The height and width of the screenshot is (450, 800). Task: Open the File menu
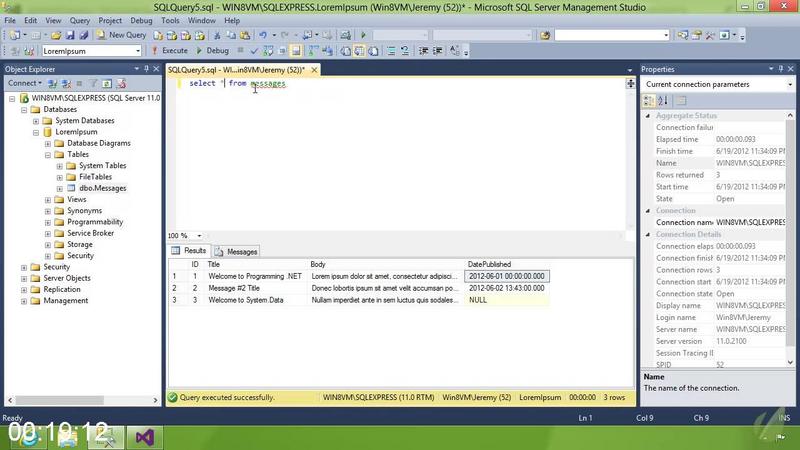pos(10,20)
